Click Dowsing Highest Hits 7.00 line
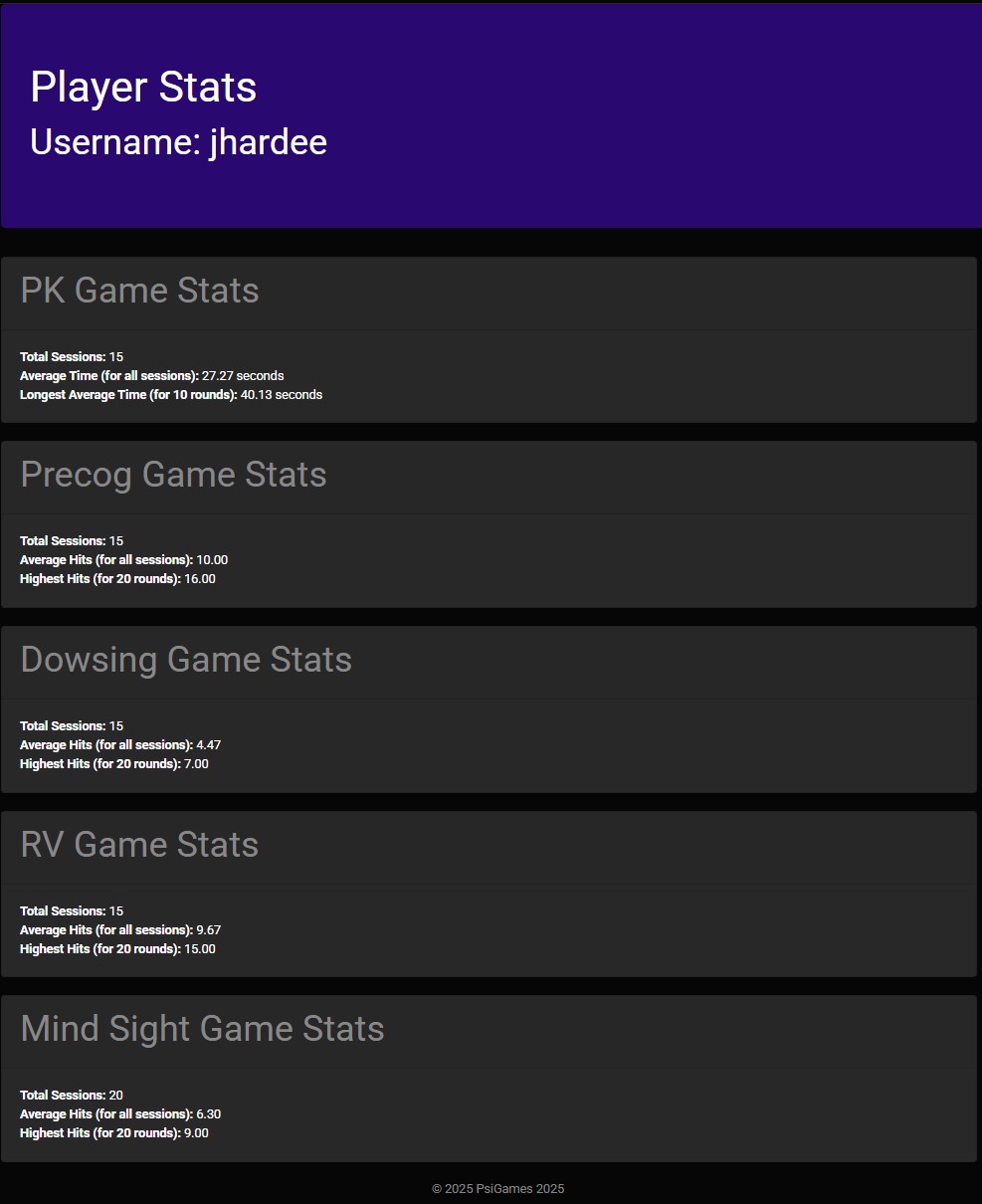982x1204 pixels. [x=114, y=764]
